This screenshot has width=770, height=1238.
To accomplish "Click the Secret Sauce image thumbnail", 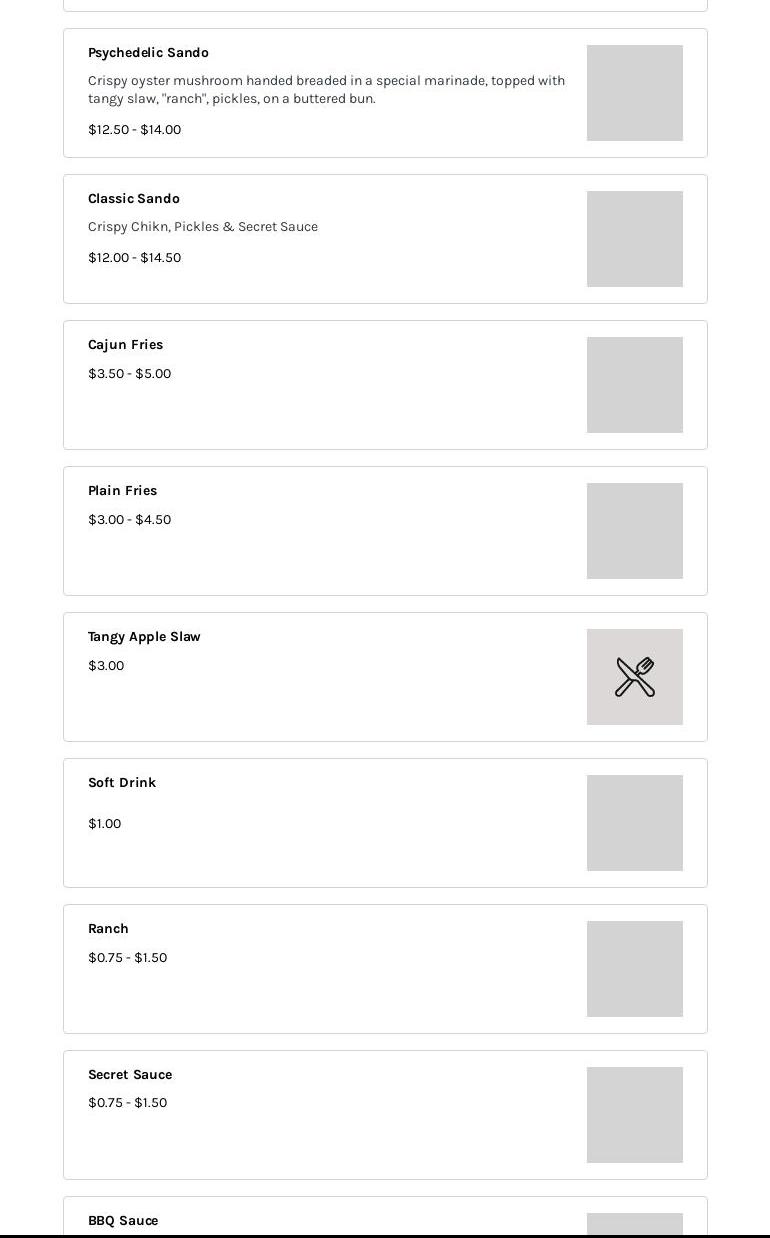I will tap(635, 1115).
